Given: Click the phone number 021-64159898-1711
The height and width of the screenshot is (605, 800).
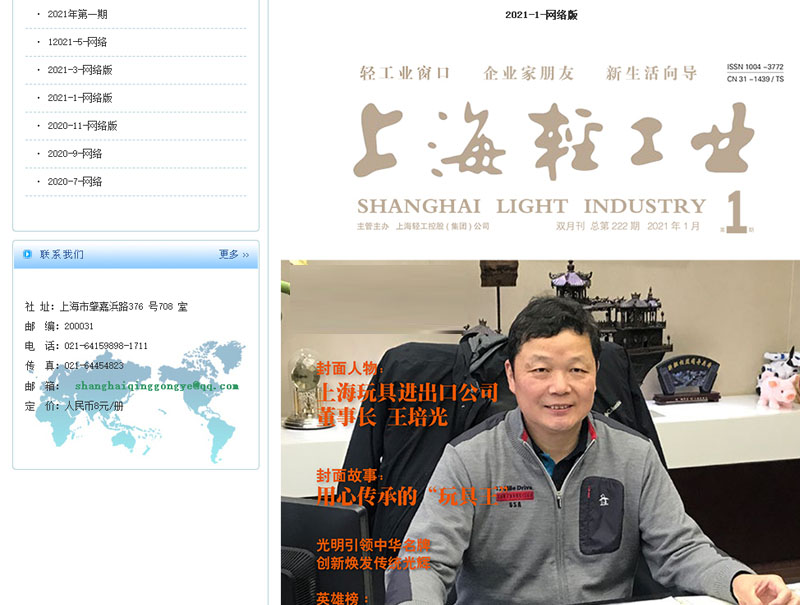Looking at the screenshot, I should point(106,346).
